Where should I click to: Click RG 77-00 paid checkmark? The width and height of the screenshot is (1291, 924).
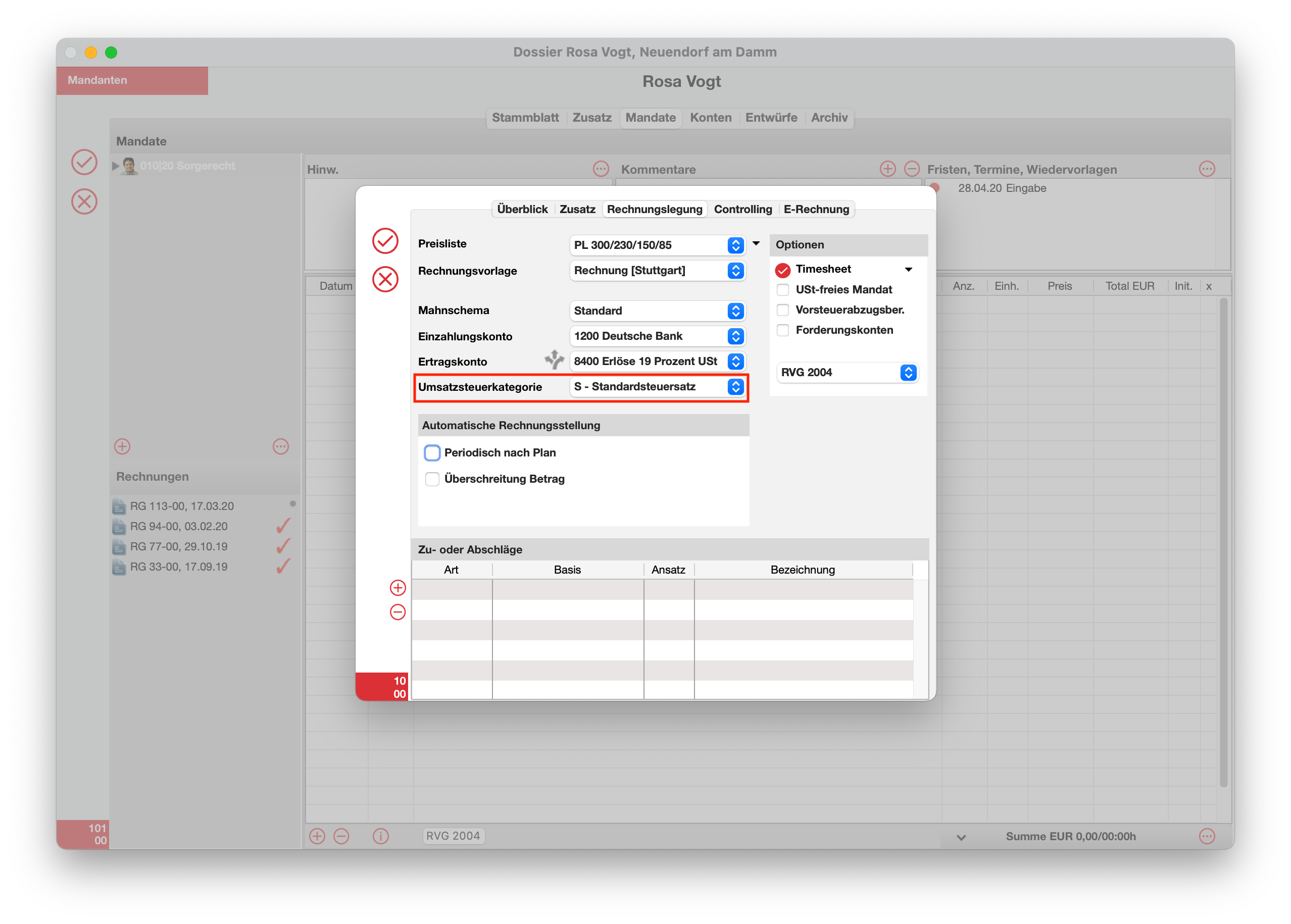pyautogui.click(x=283, y=546)
